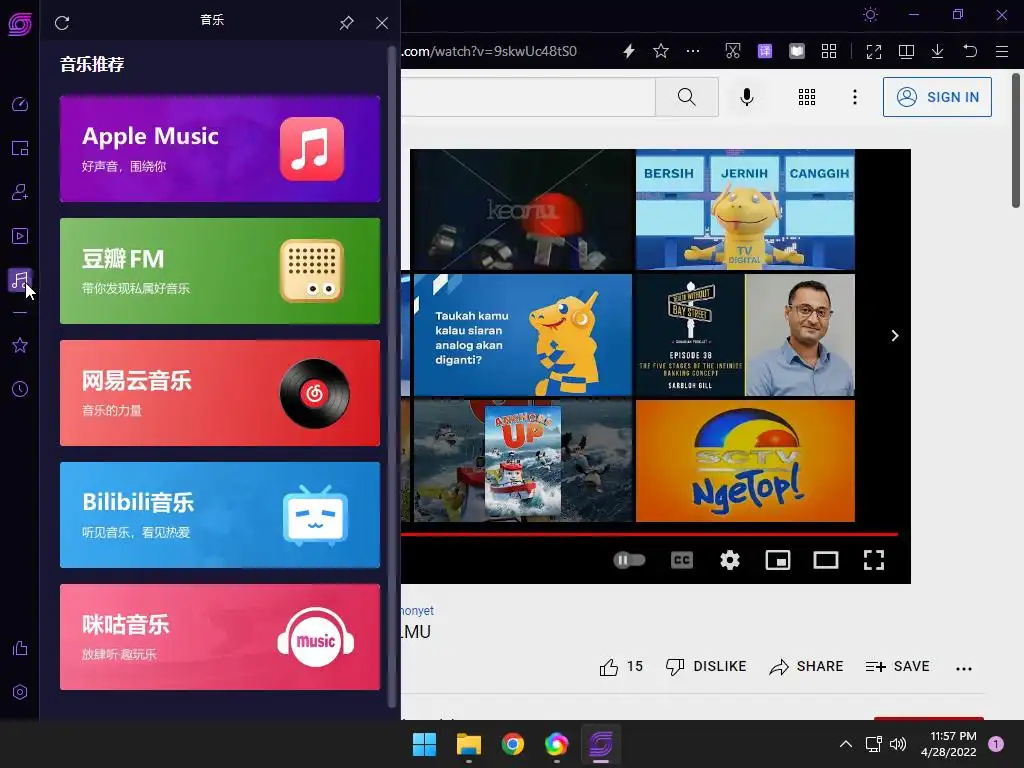Screen dimensions: 1024x768
Task: Click the thumbs-up feedback sidebar icon
Action: coord(20,648)
